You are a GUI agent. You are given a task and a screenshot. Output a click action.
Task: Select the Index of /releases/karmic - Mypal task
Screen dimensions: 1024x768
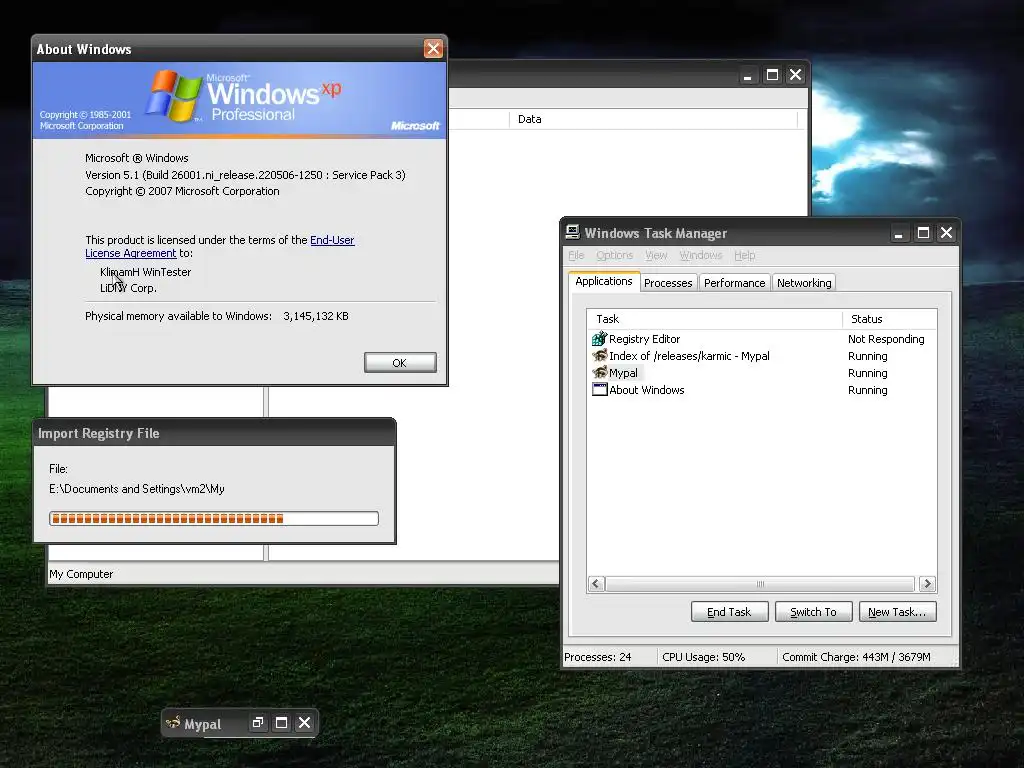761,356
